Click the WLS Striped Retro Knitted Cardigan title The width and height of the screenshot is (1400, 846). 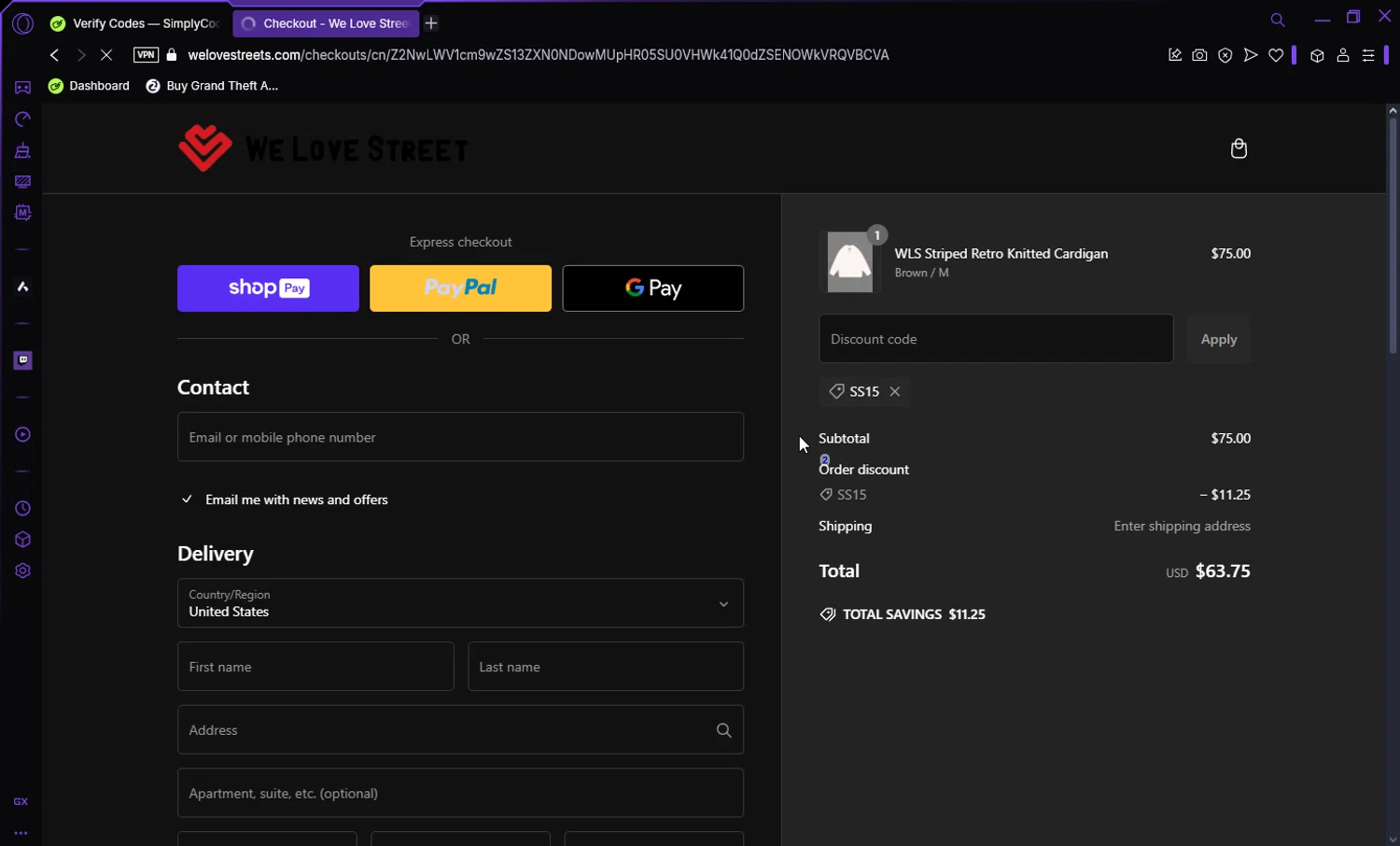[x=1001, y=254]
